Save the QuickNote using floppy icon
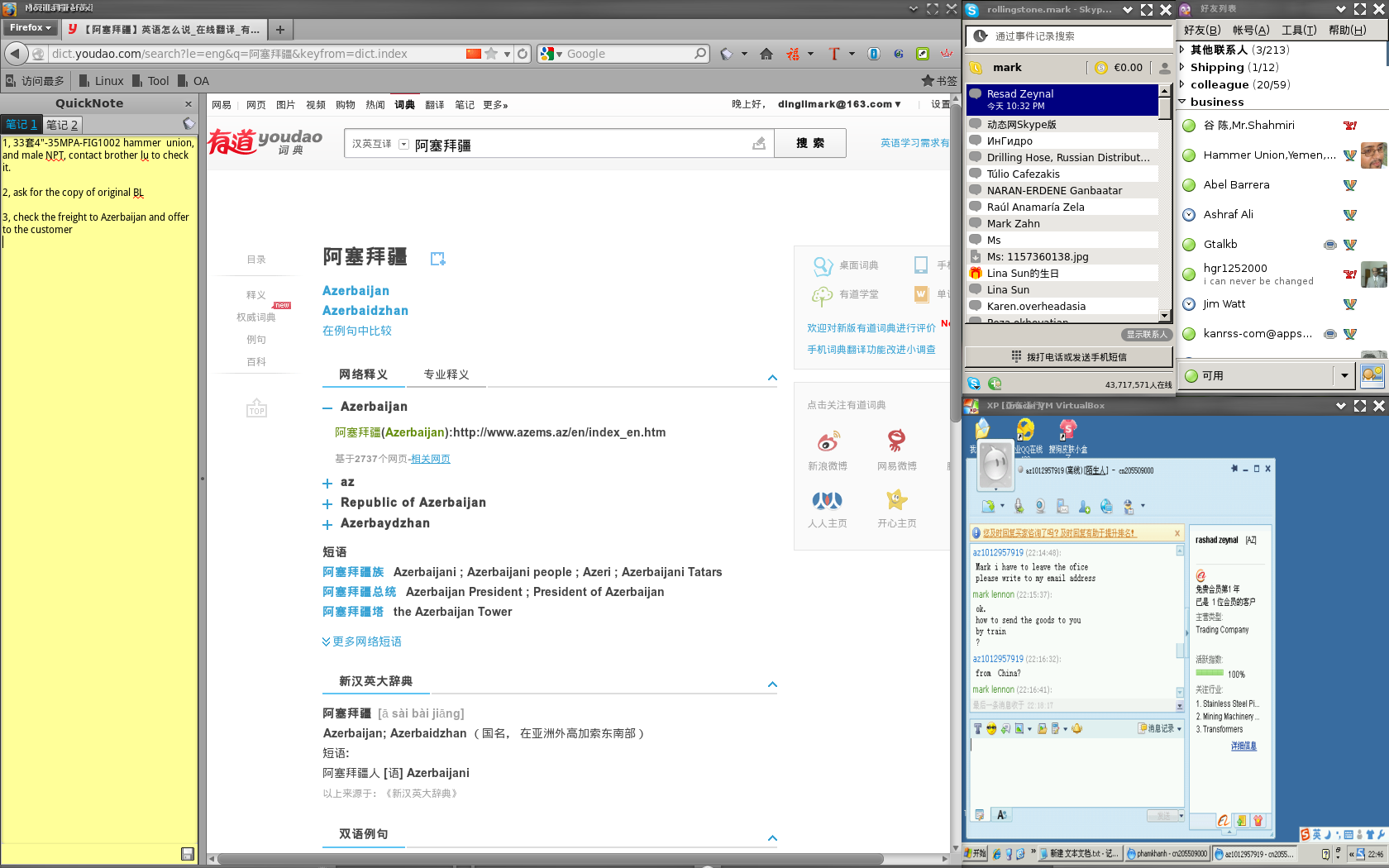Screen dimensions: 1389x868 pos(188,854)
